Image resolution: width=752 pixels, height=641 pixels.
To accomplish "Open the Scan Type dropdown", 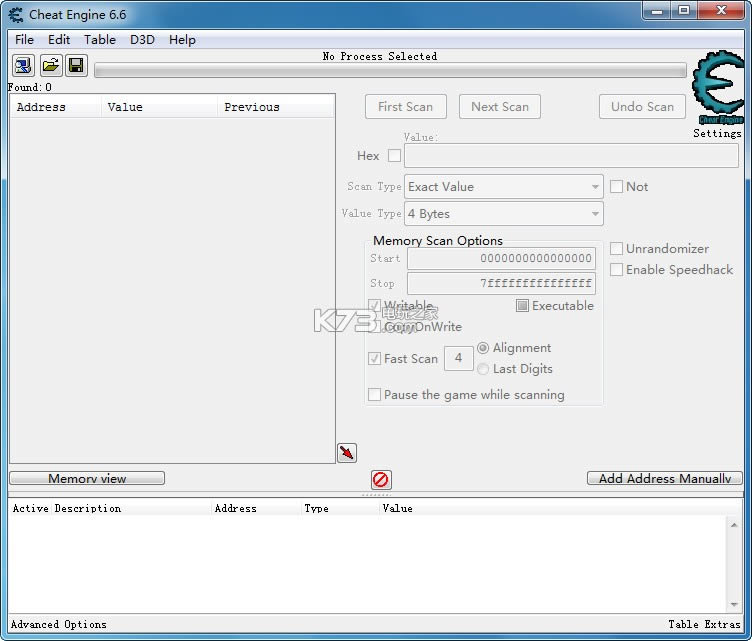I will [x=504, y=186].
